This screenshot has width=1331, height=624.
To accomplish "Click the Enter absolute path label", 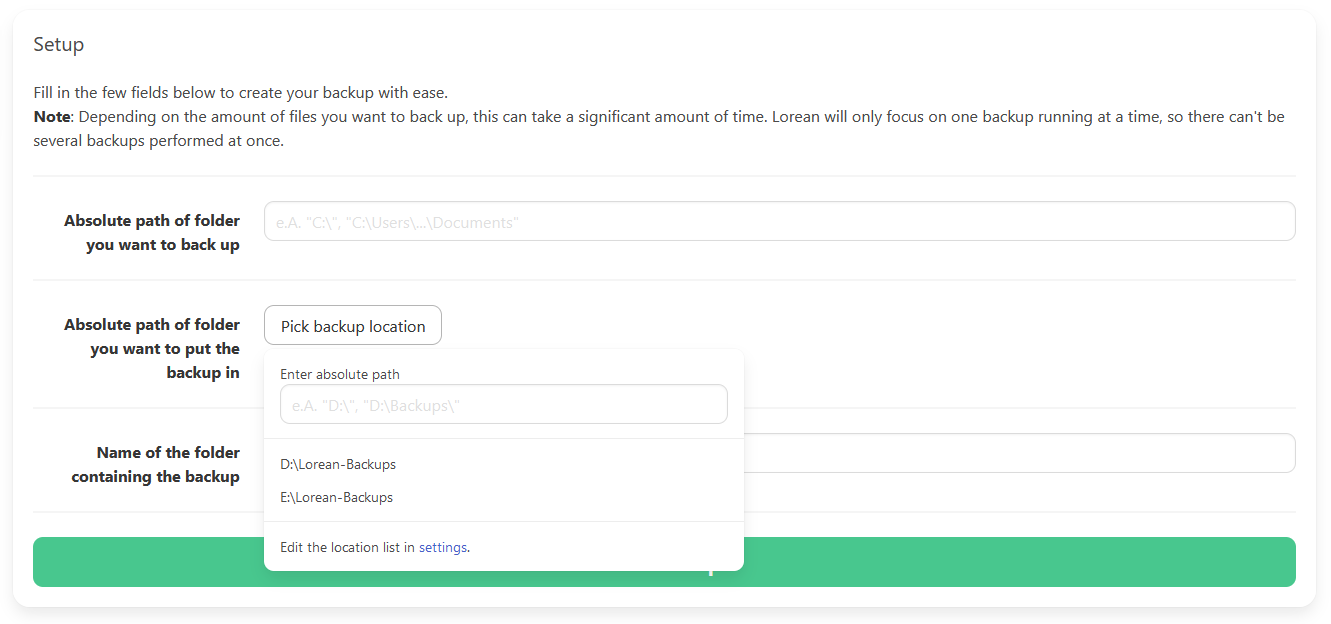I will [x=339, y=373].
